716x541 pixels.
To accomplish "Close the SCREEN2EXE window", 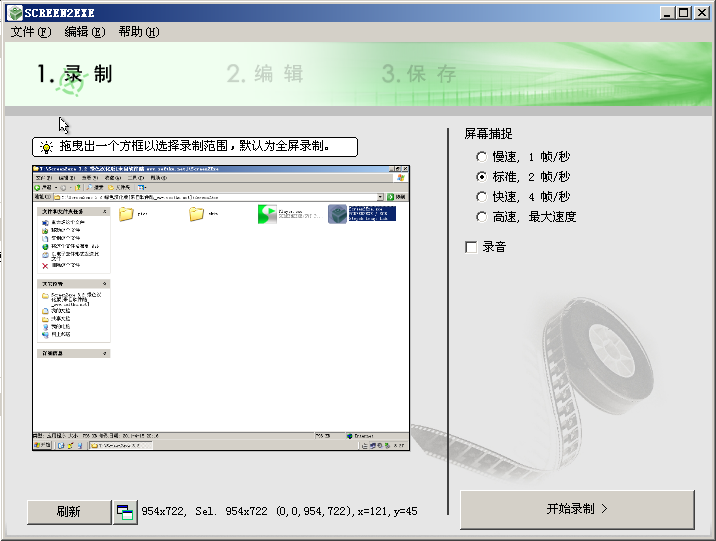I will pyautogui.click(x=701, y=13).
